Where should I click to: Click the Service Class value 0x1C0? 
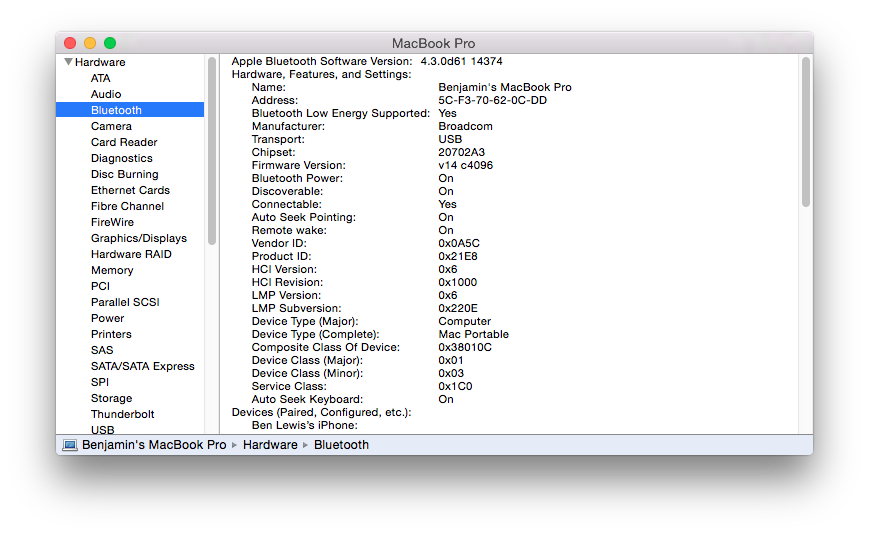tap(456, 386)
